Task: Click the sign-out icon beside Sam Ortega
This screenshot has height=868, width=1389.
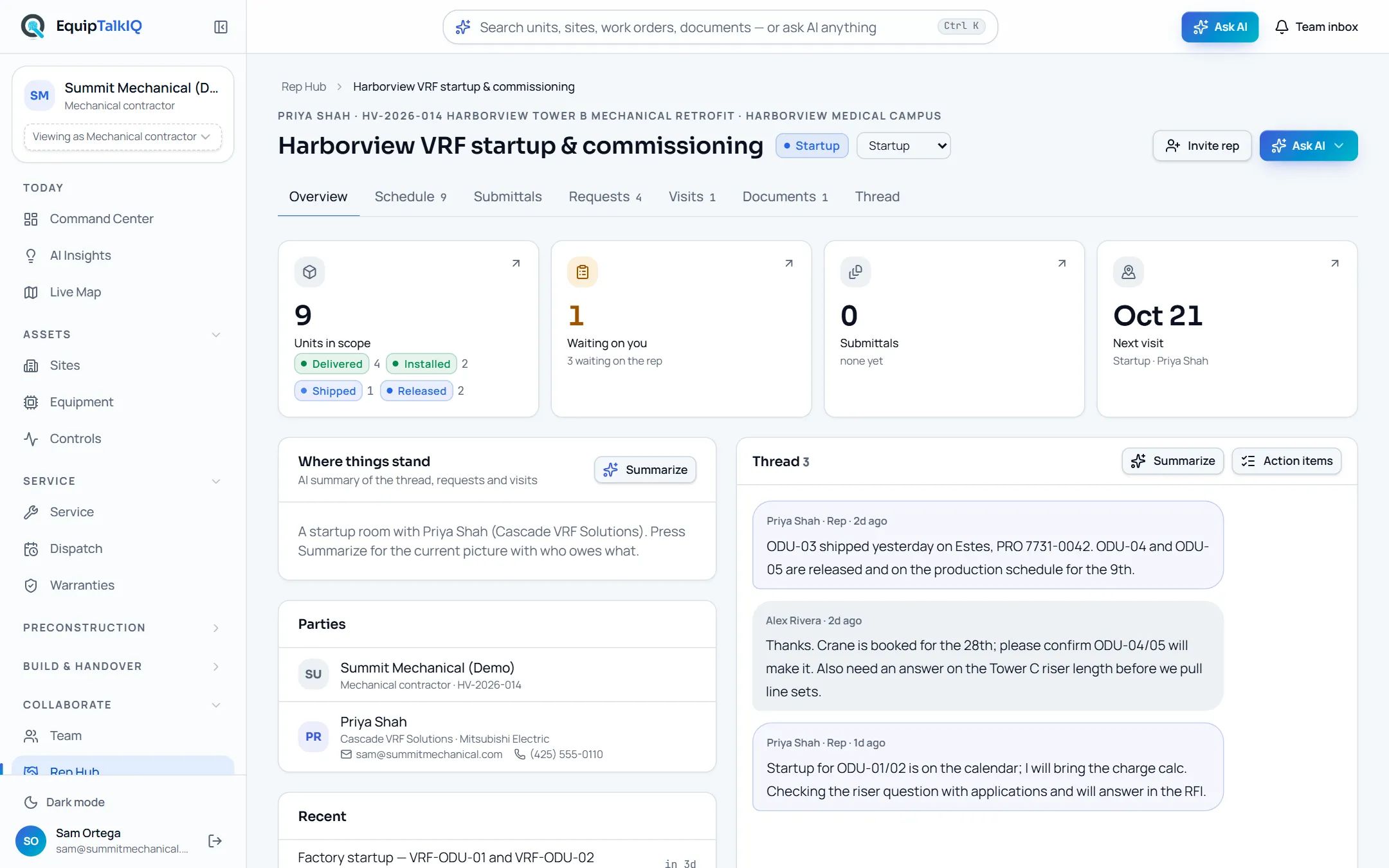Action: click(x=215, y=841)
